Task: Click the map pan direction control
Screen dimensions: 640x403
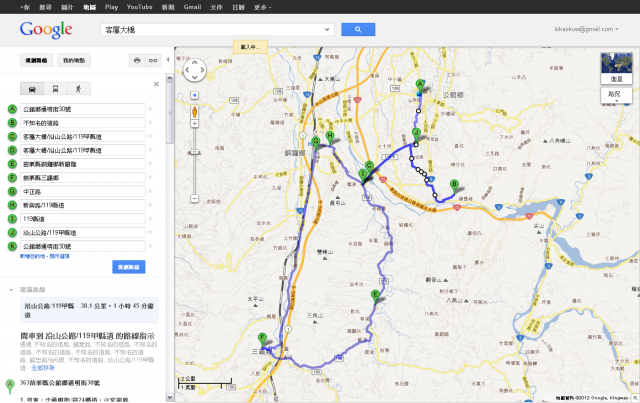Action: click(195, 70)
